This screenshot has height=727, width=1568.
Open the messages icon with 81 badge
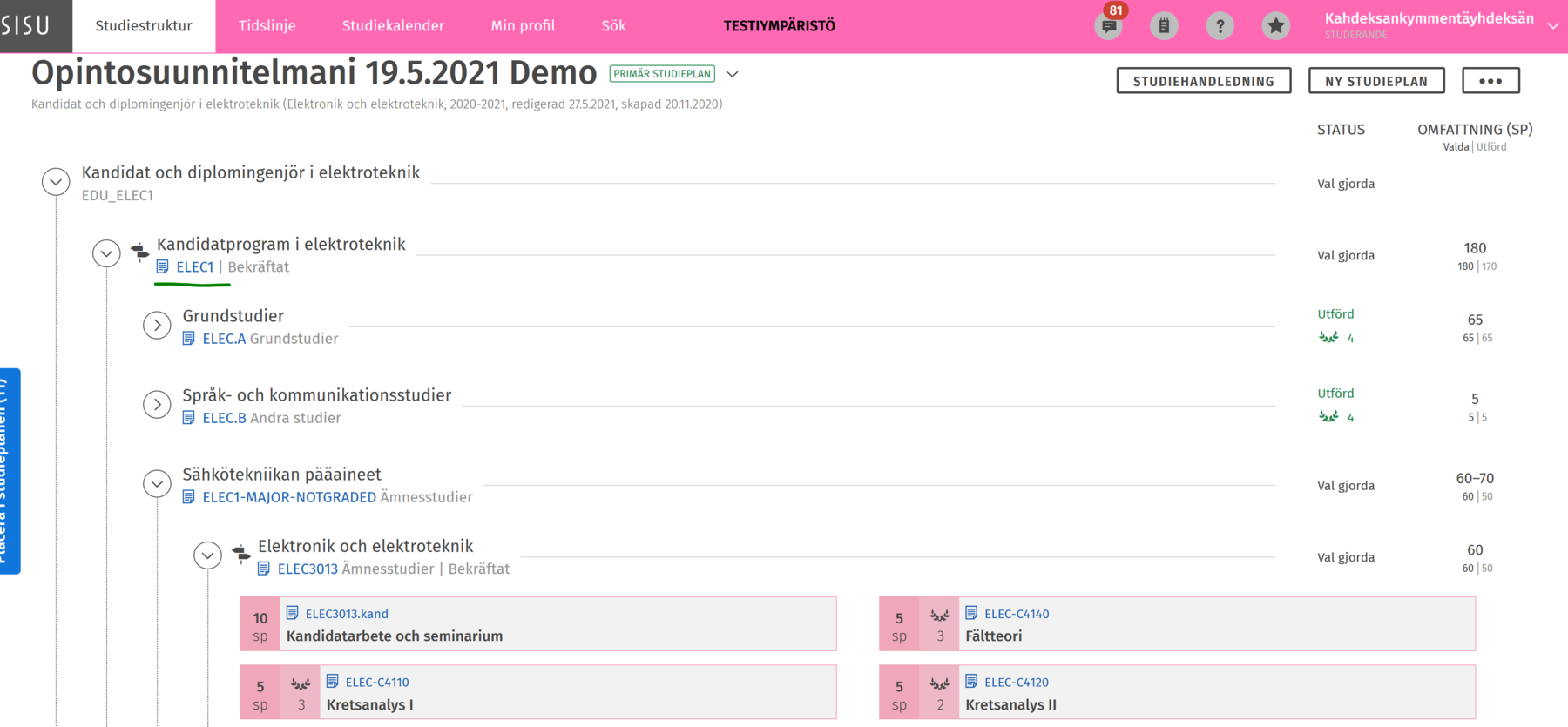(x=1109, y=26)
